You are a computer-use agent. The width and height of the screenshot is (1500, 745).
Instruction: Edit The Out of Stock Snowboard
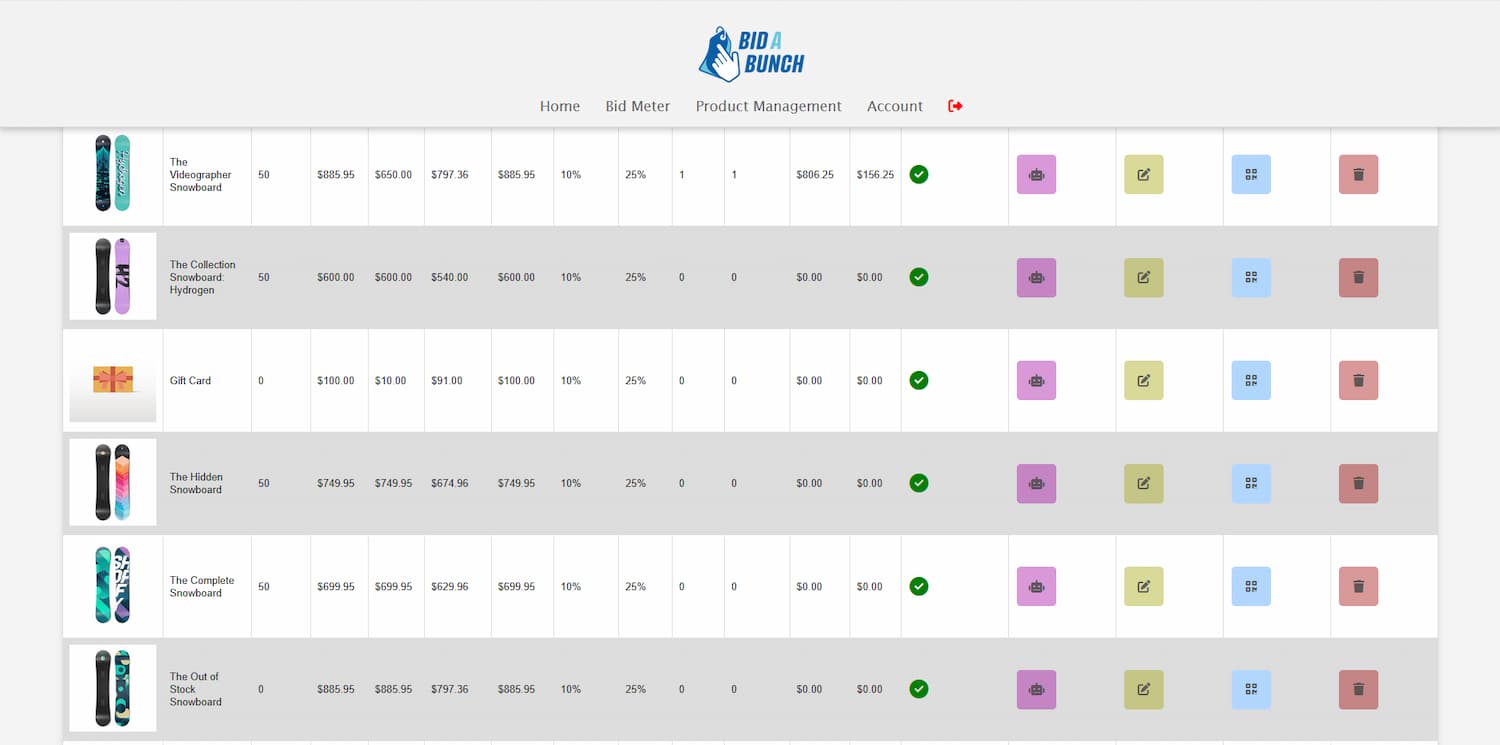point(1143,690)
